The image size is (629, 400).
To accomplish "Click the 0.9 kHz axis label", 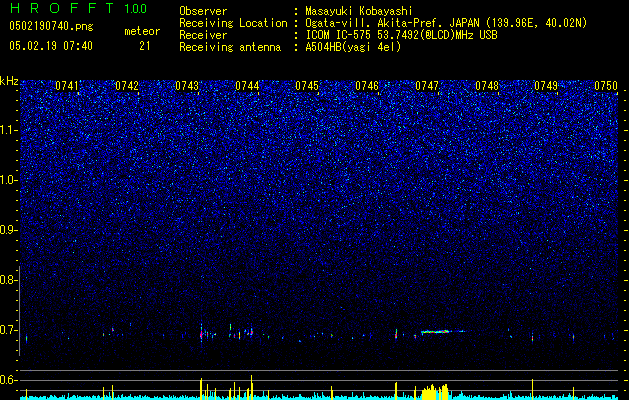I will (8, 230).
